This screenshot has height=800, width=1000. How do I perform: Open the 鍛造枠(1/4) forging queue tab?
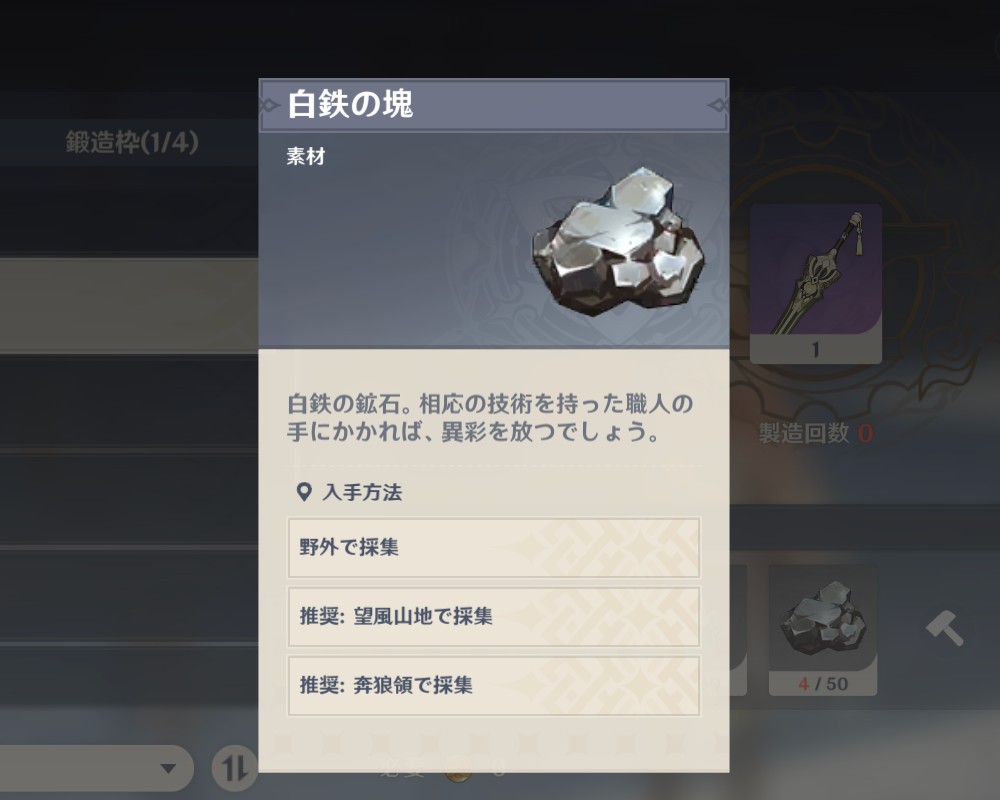point(132,142)
